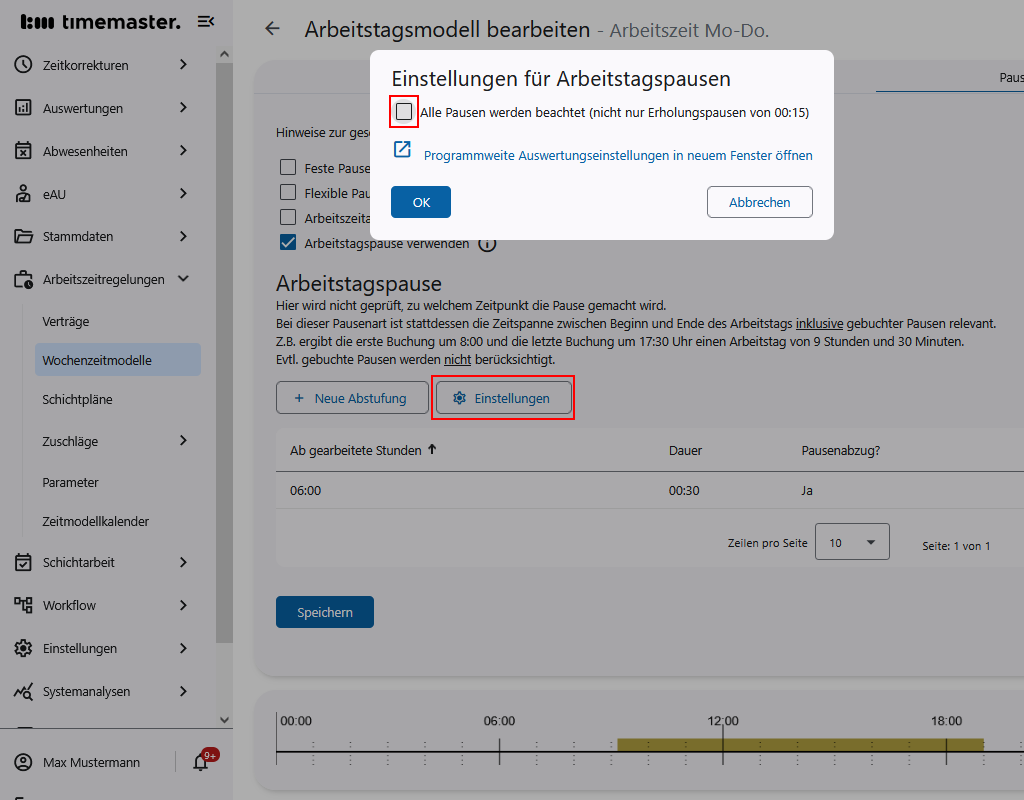The image size is (1024, 800).
Task: Enable 'Alle Pausen werden beachtet' checkbox
Action: tap(403, 112)
